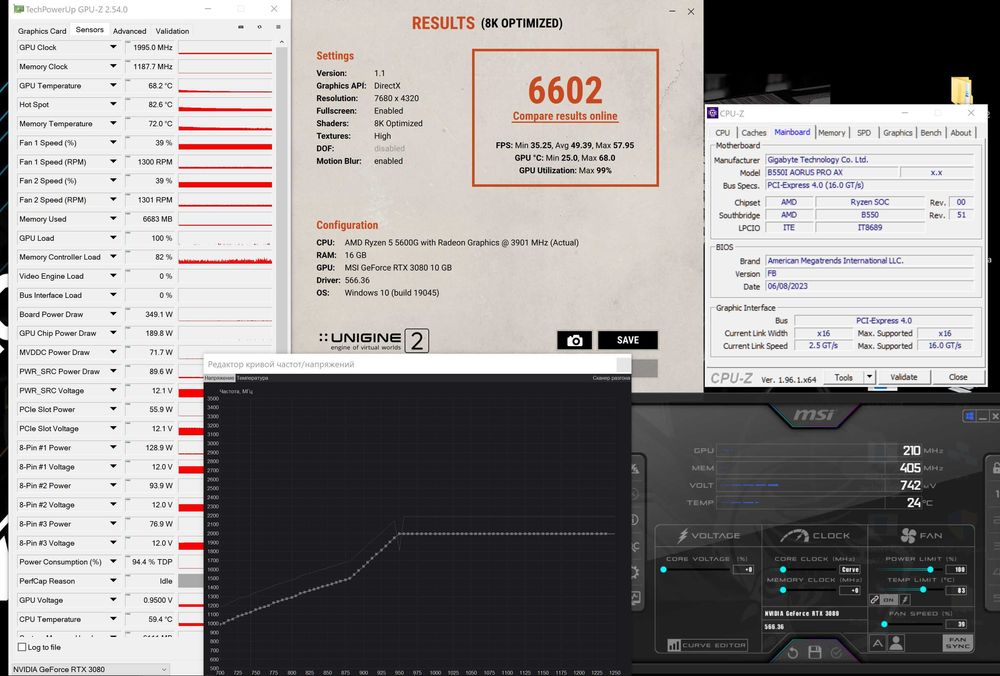Click Afterburner reset settings icon
Screen dimensions: 1000x676
793,652
